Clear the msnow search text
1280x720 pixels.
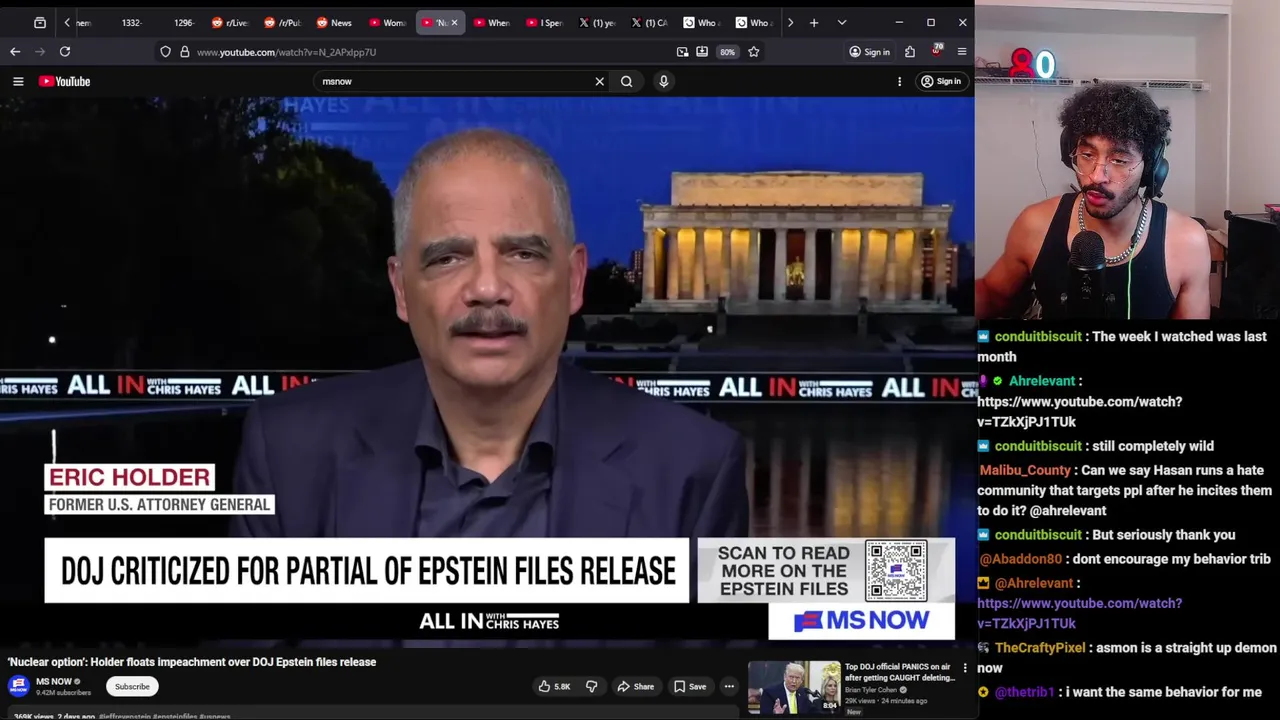coord(599,81)
